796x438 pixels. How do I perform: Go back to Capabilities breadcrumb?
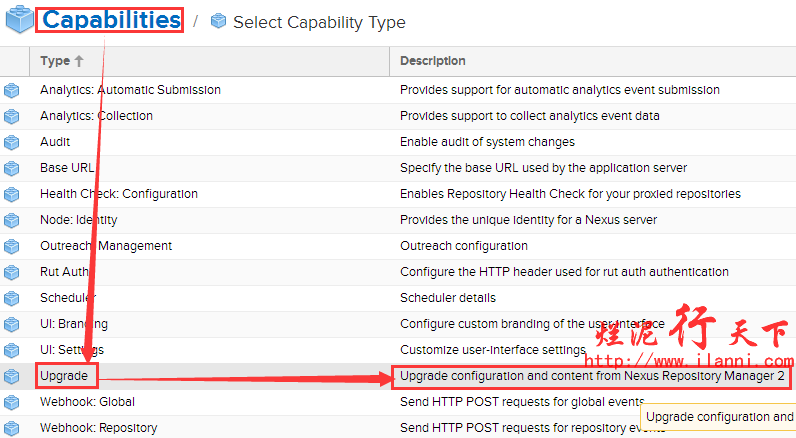(x=111, y=21)
